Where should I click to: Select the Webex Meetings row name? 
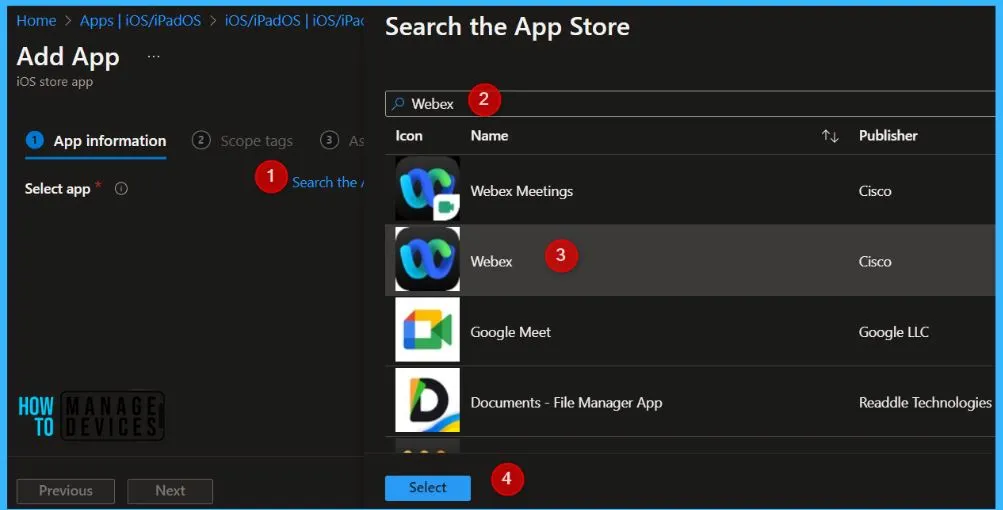click(x=521, y=191)
